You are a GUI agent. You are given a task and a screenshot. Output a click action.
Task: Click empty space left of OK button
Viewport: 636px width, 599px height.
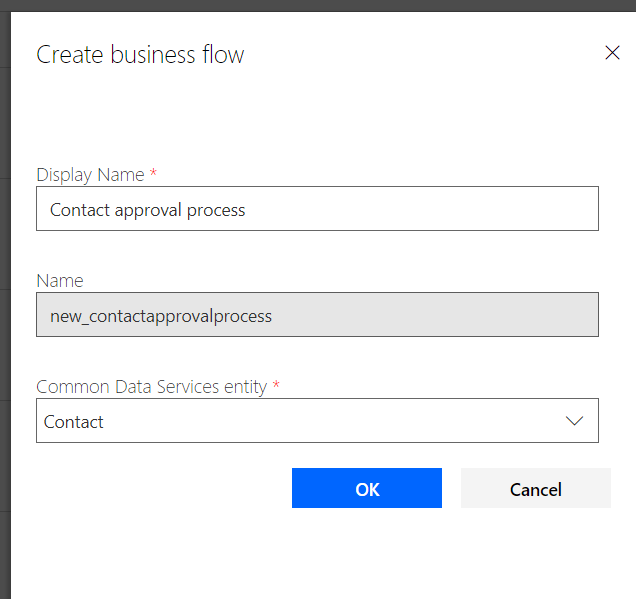(x=160, y=489)
